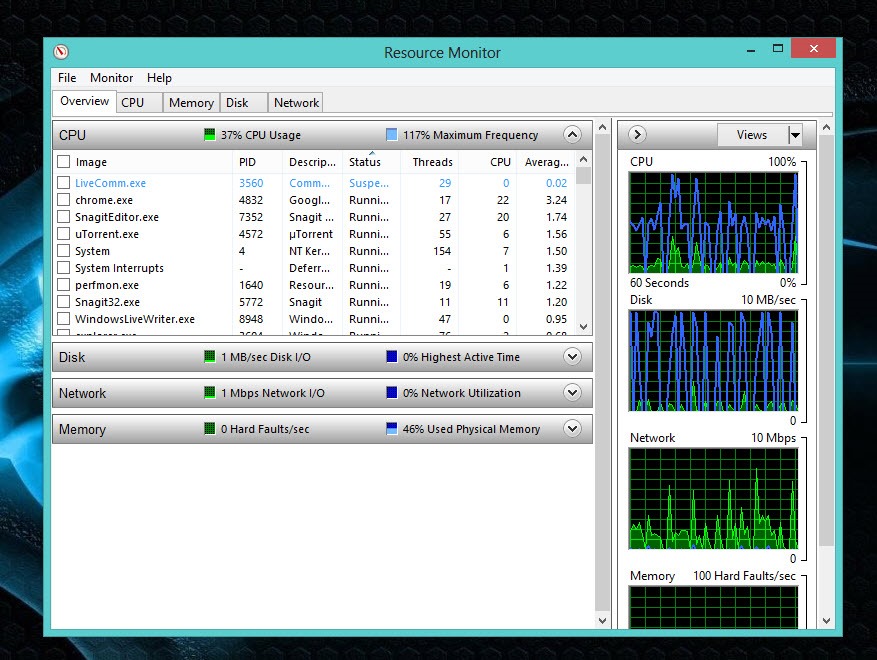The image size is (877, 660).
Task: Click the Disk activity graph
Action: point(713,361)
